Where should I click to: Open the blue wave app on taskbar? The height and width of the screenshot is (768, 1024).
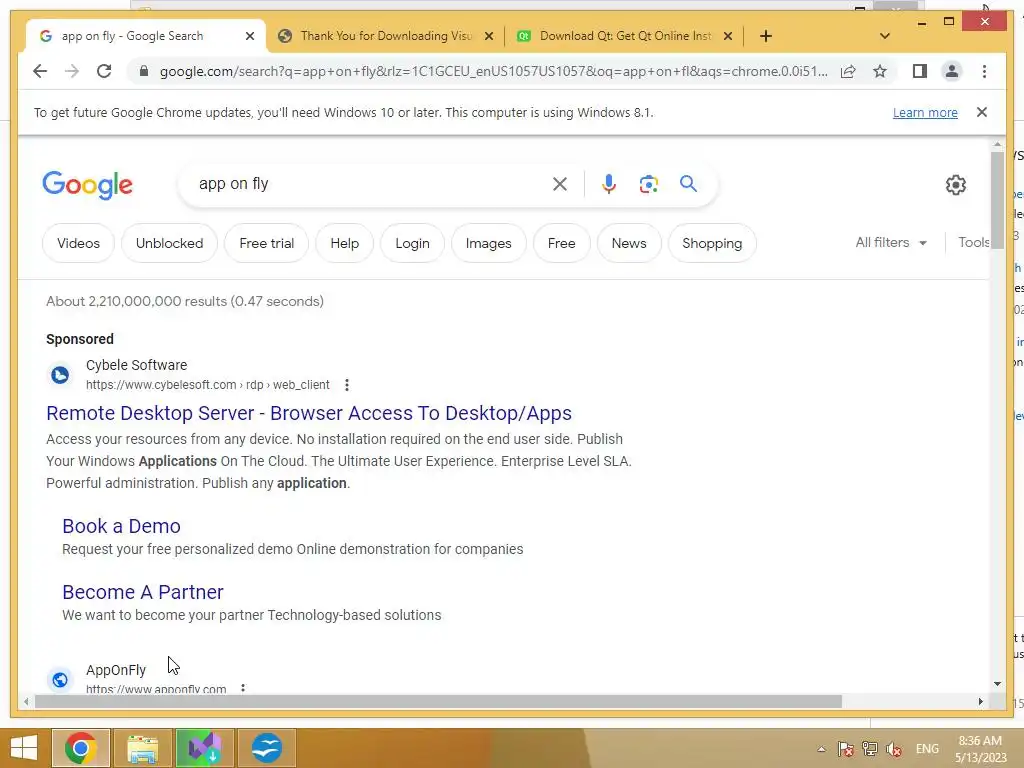point(266,748)
